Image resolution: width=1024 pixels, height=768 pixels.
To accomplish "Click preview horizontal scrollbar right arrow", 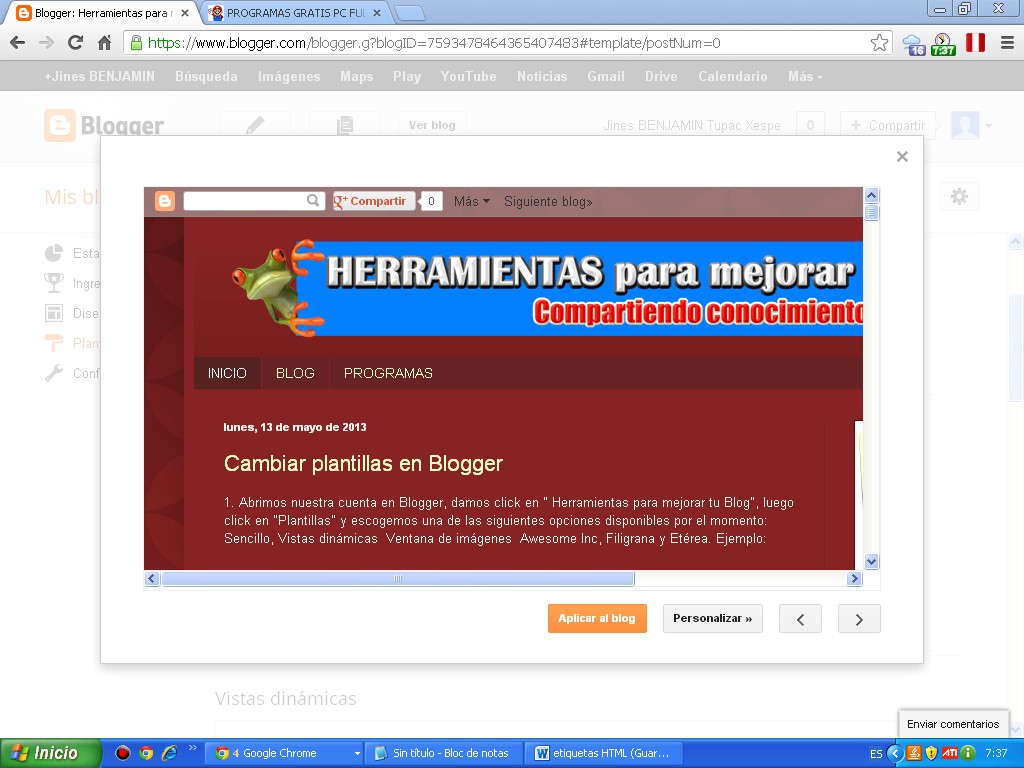I will tap(854, 579).
